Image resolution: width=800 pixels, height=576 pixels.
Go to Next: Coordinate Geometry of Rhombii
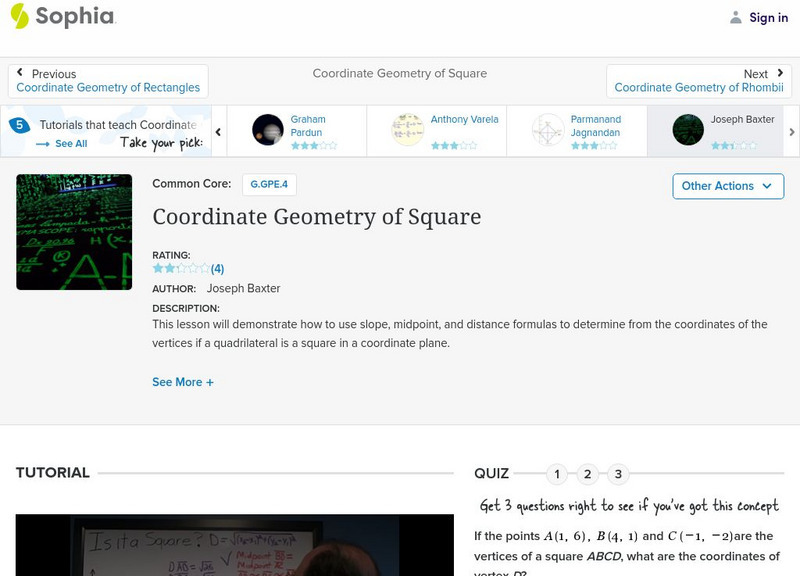click(x=698, y=81)
